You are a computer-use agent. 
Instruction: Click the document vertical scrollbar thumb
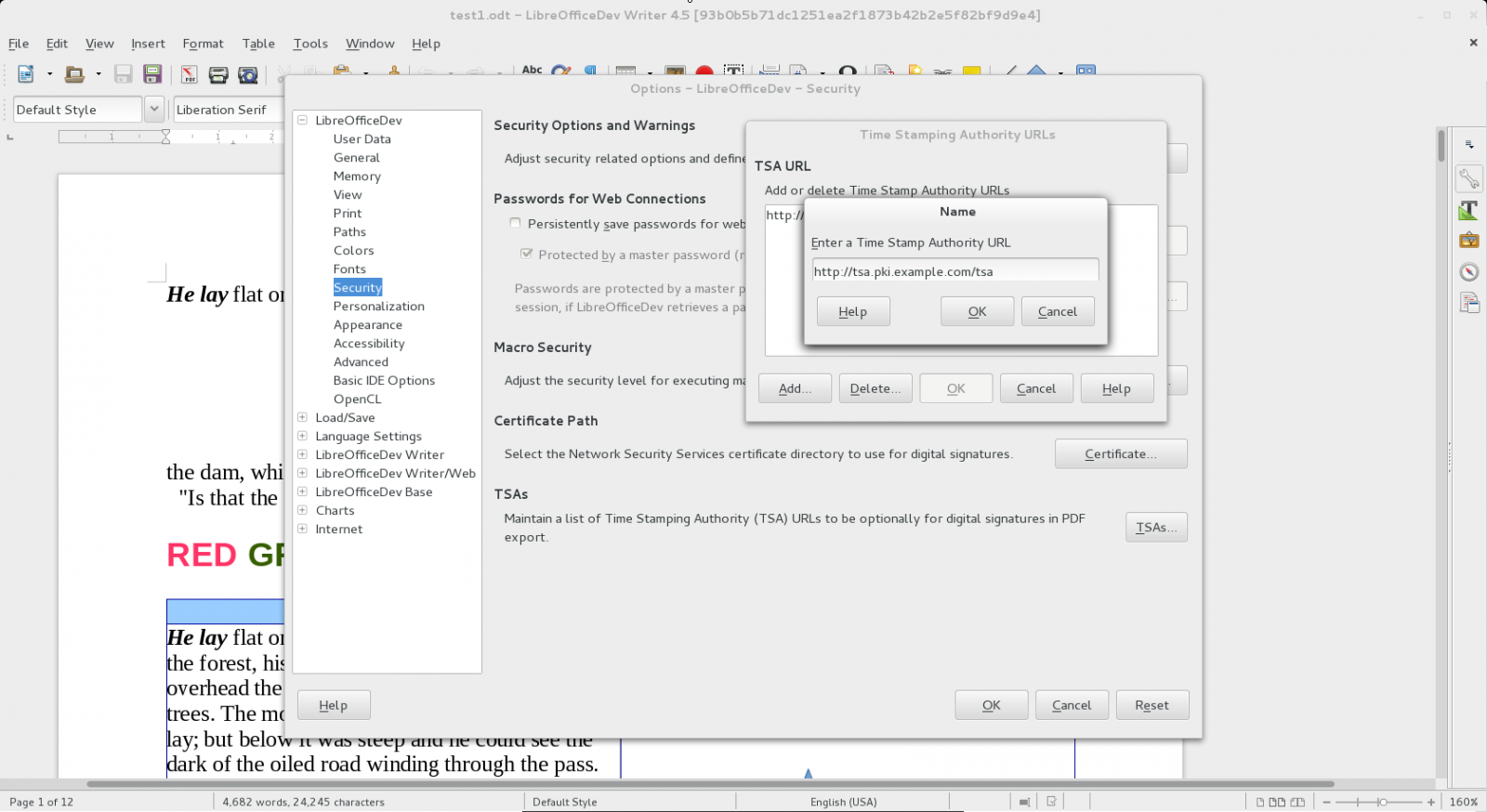[x=1441, y=146]
